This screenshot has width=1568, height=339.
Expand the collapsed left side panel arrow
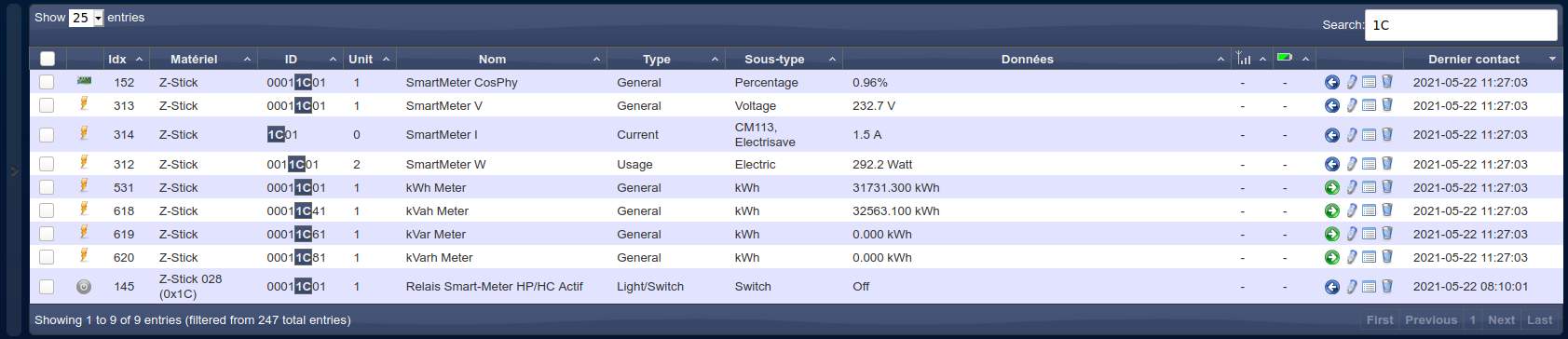pyautogui.click(x=14, y=170)
